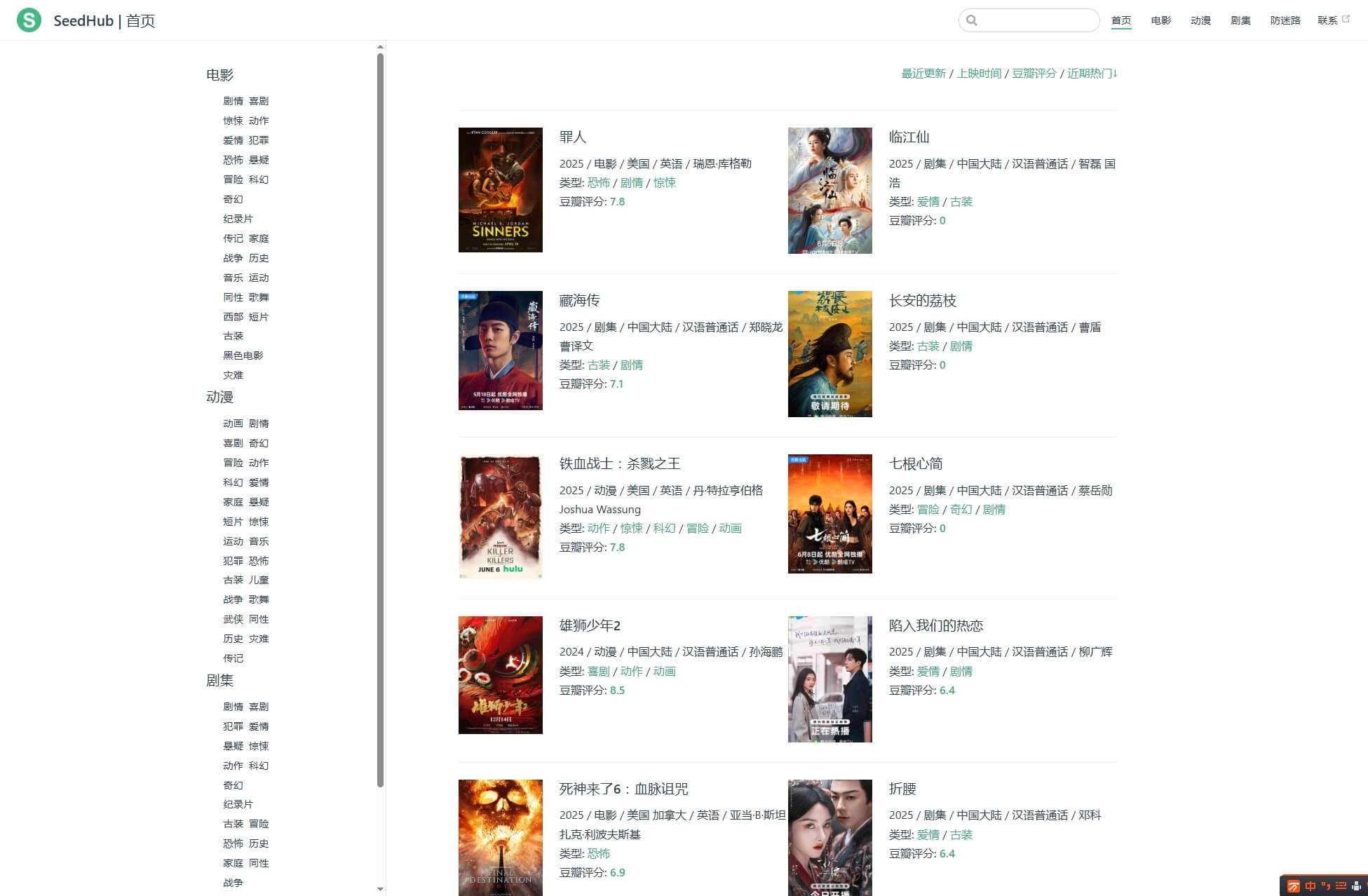Sort list by 豆瓣评分
The height and width of the screenshot is (896, 1368).
1034,74
